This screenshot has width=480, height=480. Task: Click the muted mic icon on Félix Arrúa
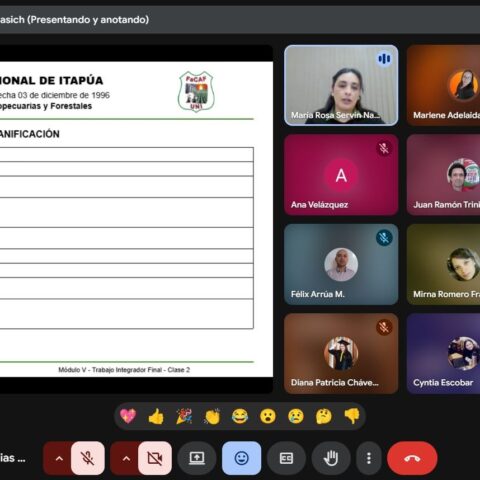(384, 238)
